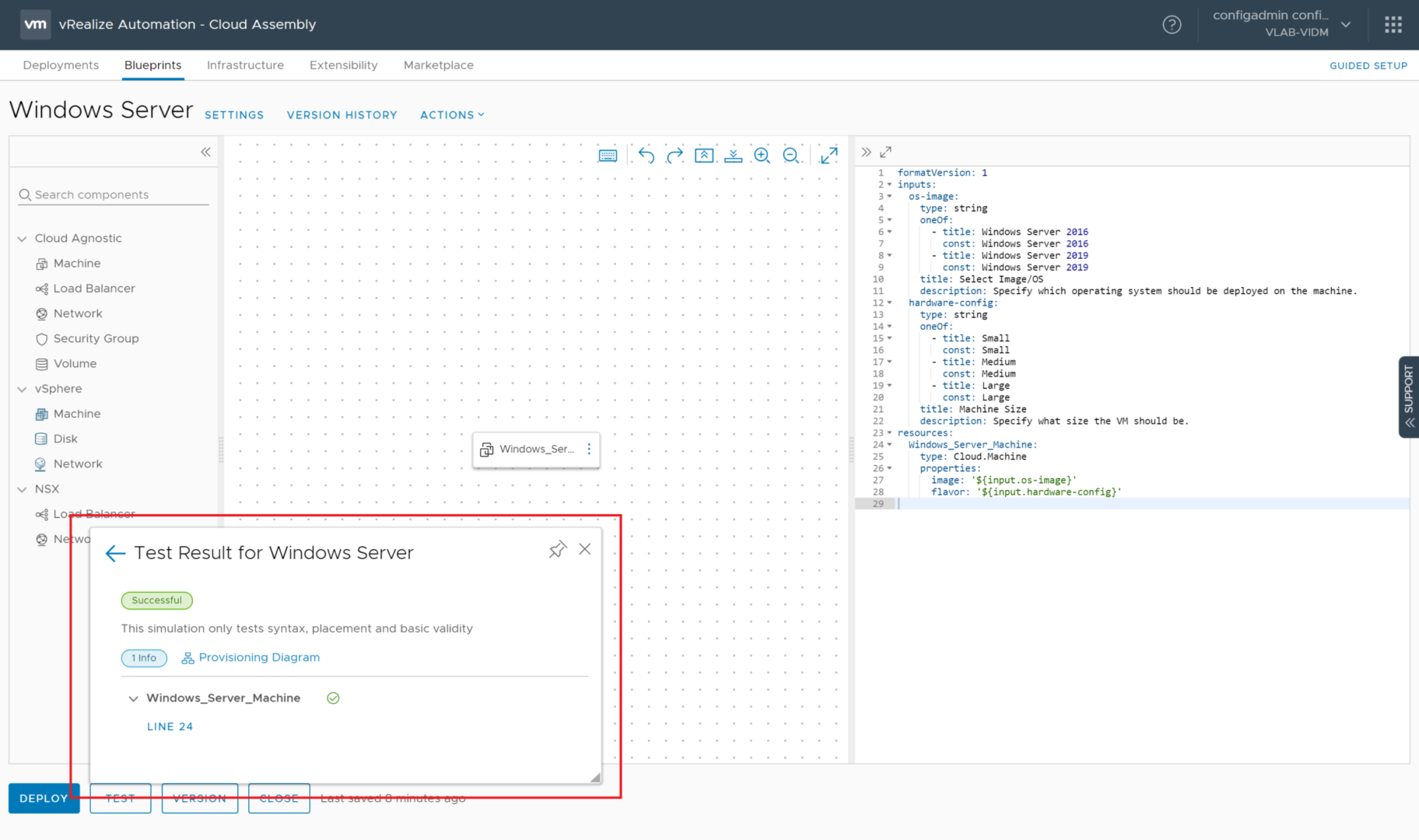Zoom out on the blueprint canvas
The width and height of the screenshot is (1419, 840).
pyautogui.click(x=791, y=155)
